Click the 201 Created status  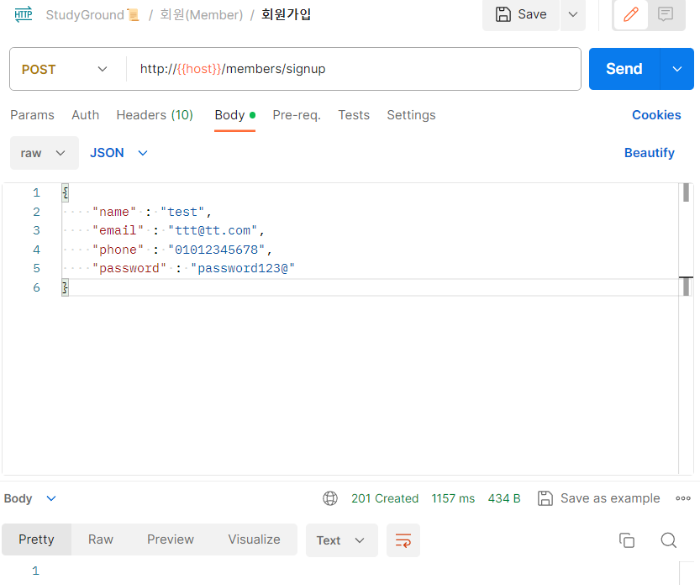(x=385, y=498)
